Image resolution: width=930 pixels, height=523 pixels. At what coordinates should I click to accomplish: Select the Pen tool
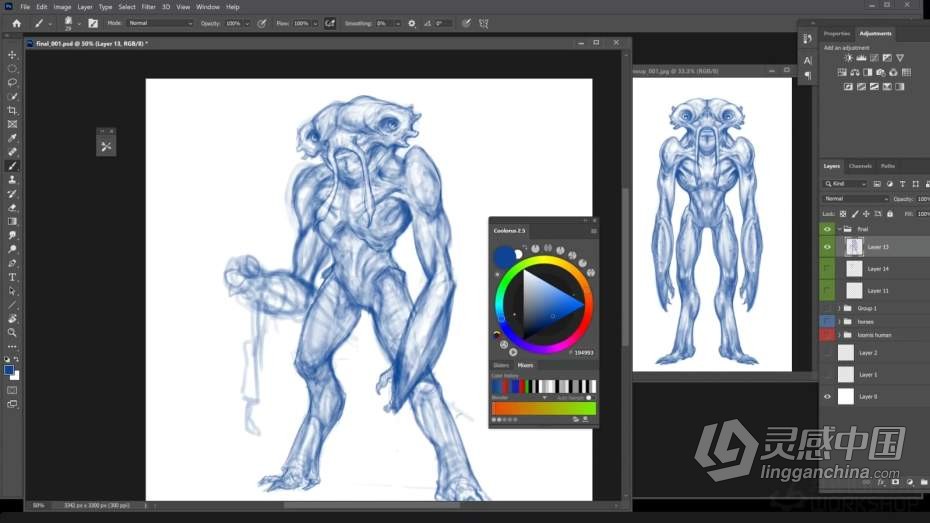[12, 263]
